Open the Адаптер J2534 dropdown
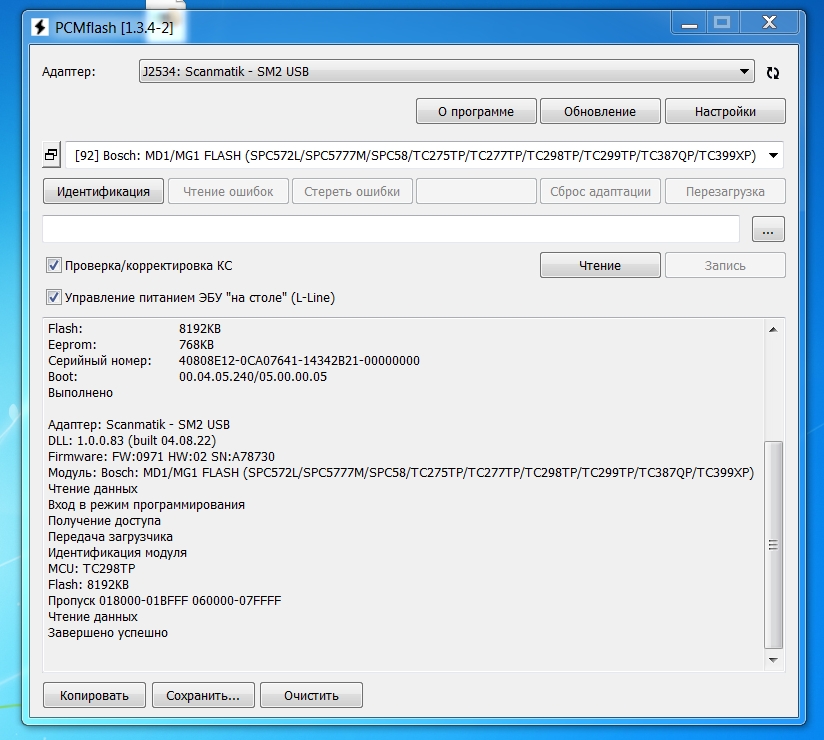Viewport: 824px width, 740px height. [x=446, y=71]
